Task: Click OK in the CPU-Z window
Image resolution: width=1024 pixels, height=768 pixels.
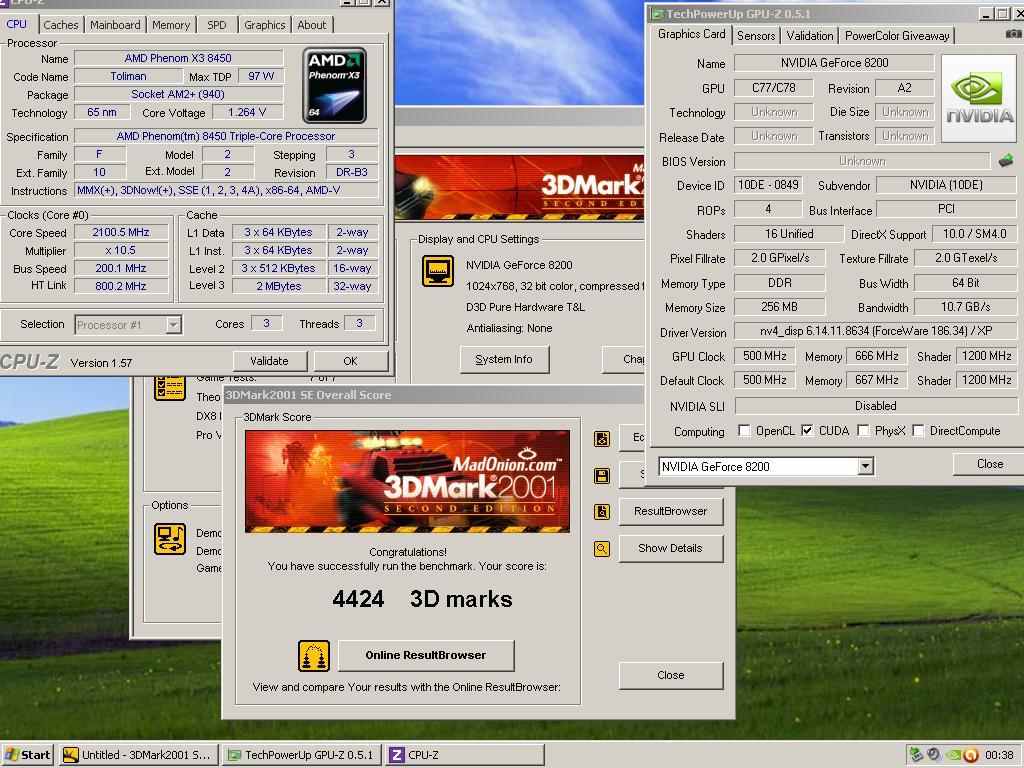Action: coord(350,361)
